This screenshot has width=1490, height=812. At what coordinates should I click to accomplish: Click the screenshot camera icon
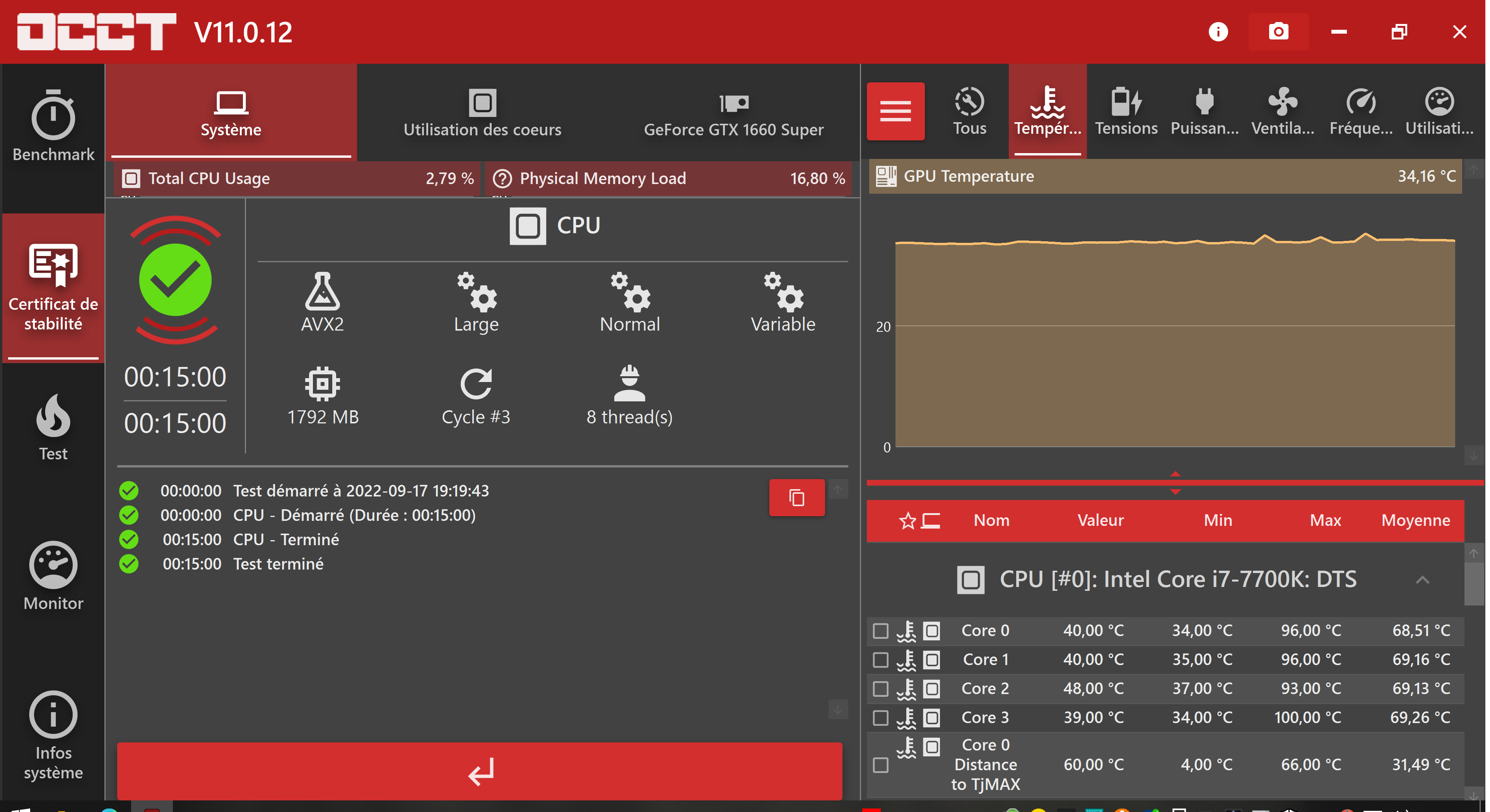coord(1278,32)
